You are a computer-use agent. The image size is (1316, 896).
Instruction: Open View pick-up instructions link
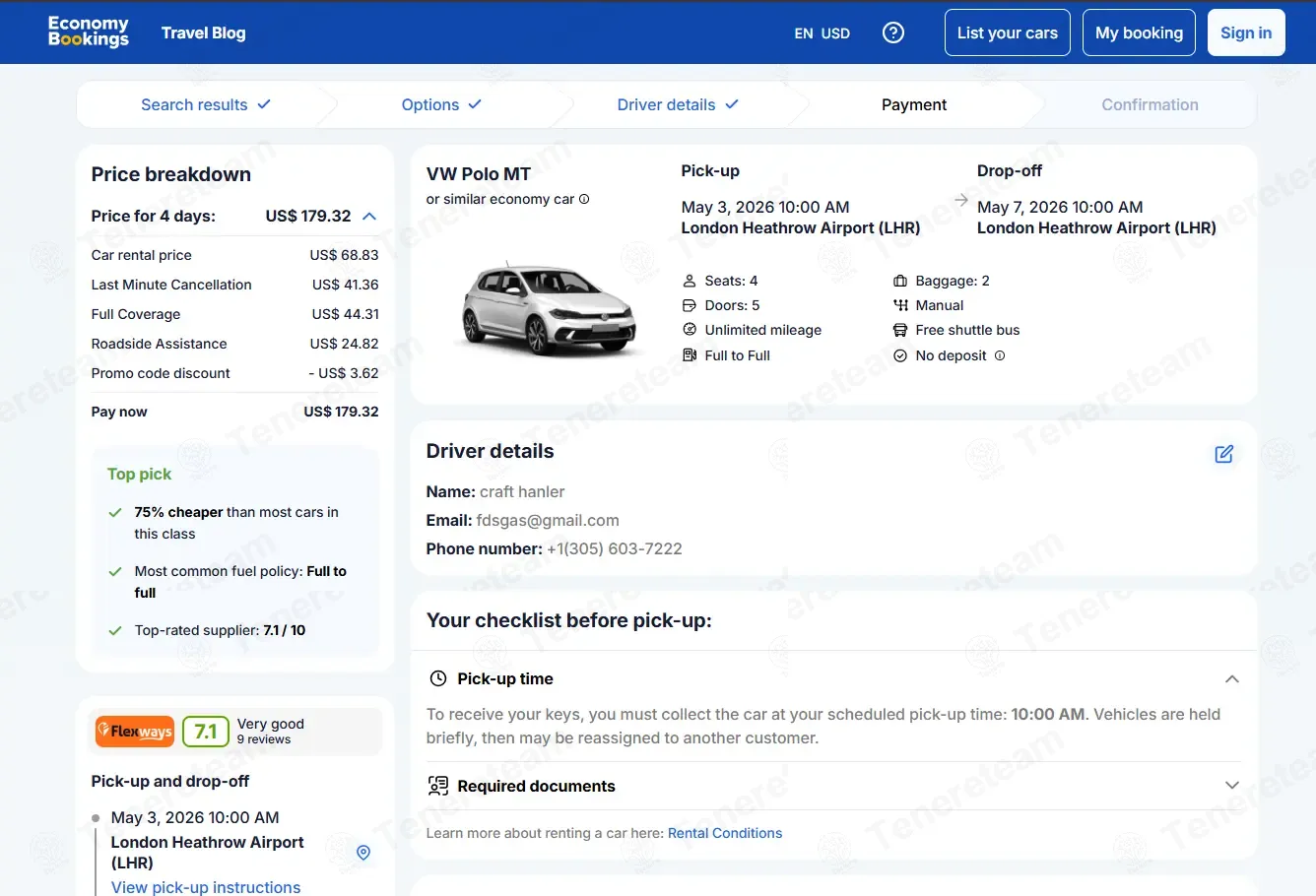coord(206,887)
